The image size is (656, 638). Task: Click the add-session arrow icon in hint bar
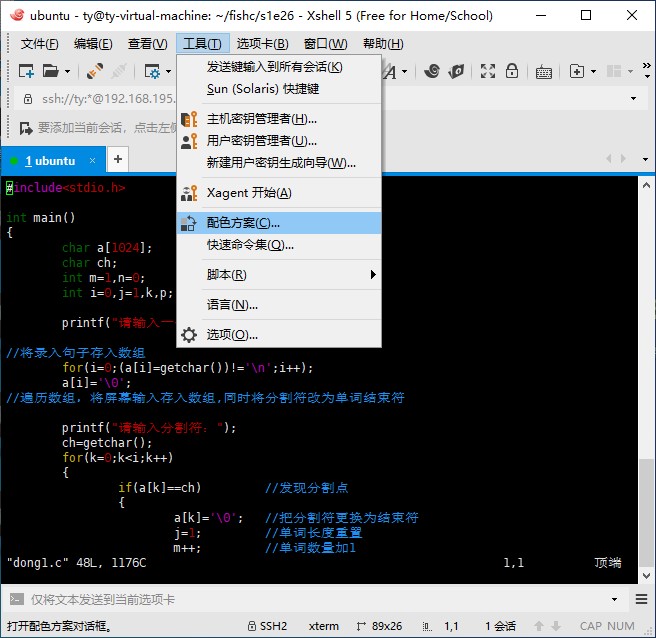click(26, 128)
